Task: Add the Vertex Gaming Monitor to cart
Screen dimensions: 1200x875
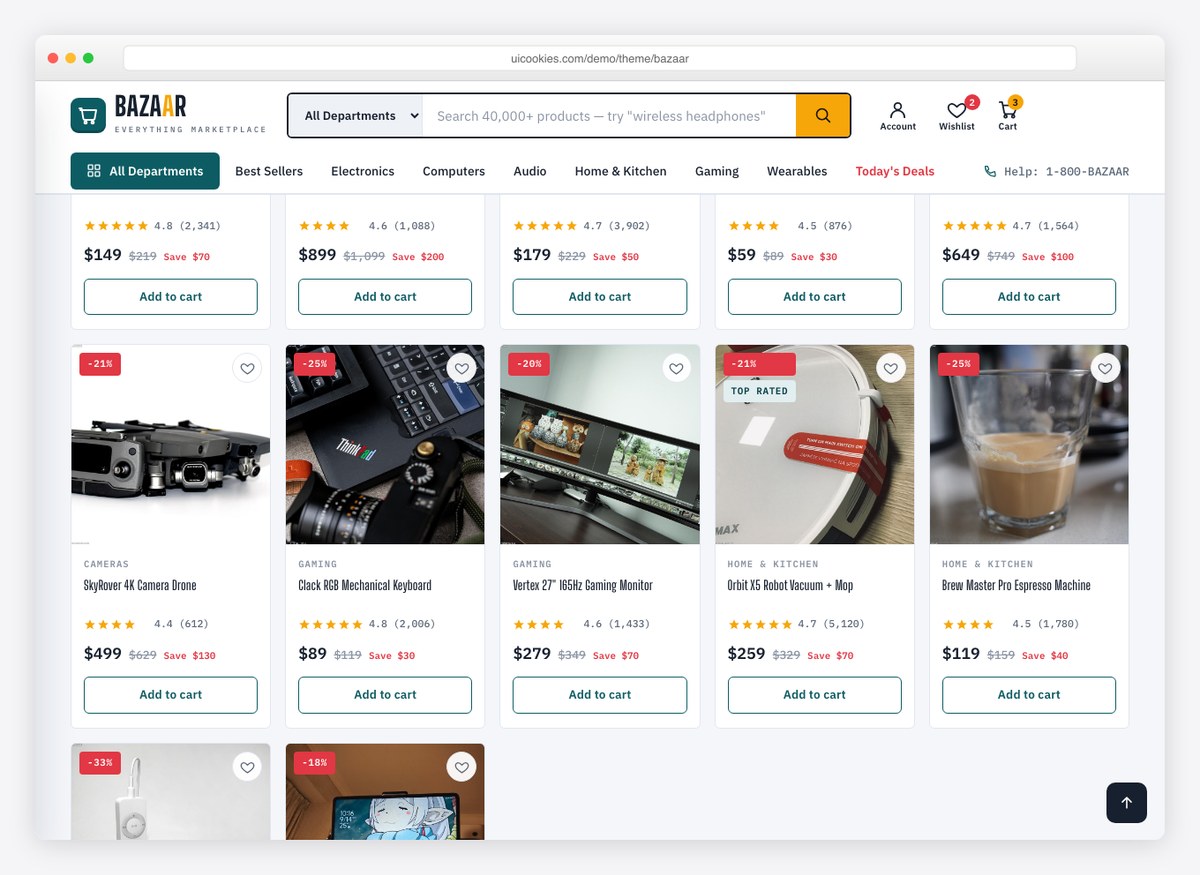Action: (600, 695)
